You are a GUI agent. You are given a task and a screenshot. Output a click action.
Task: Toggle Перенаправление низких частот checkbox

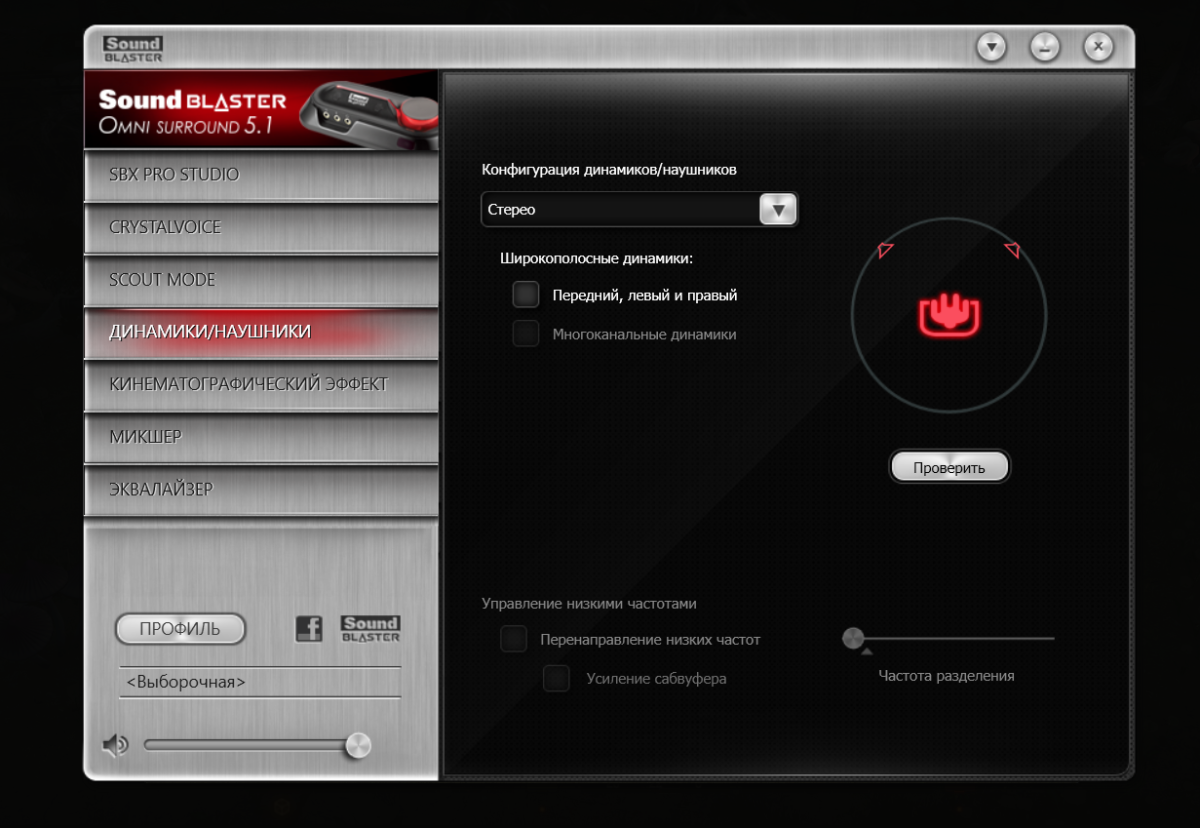click(514, 639)
